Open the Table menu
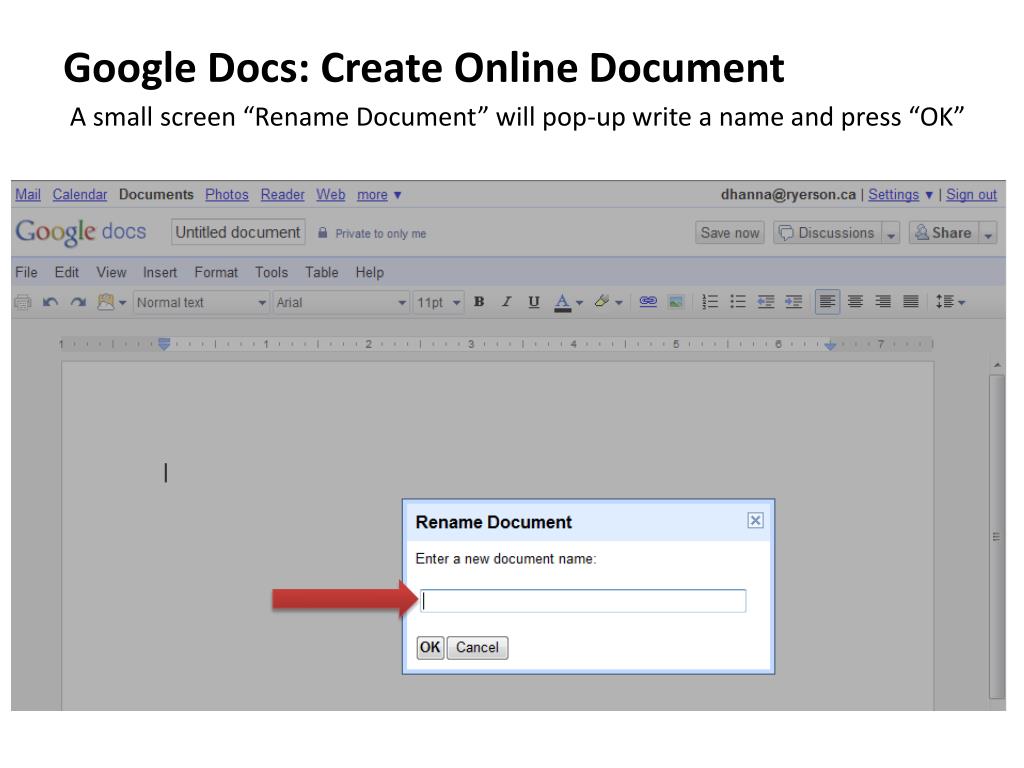 click(322, 272)
